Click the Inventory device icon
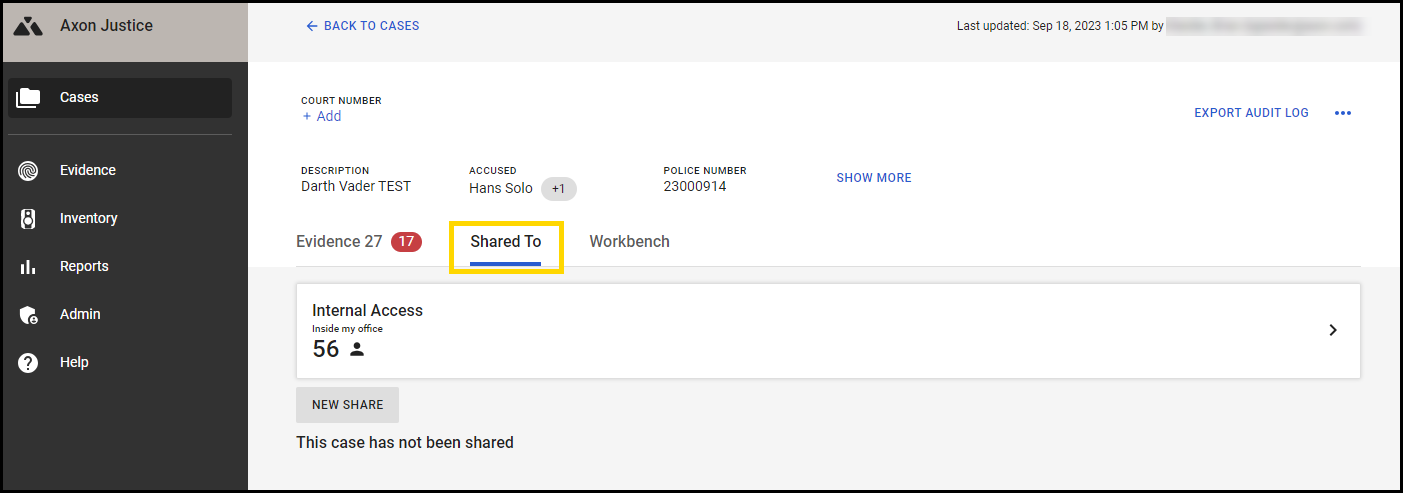1403x493 pixels. pyautogui.click(x=28, y=218)
